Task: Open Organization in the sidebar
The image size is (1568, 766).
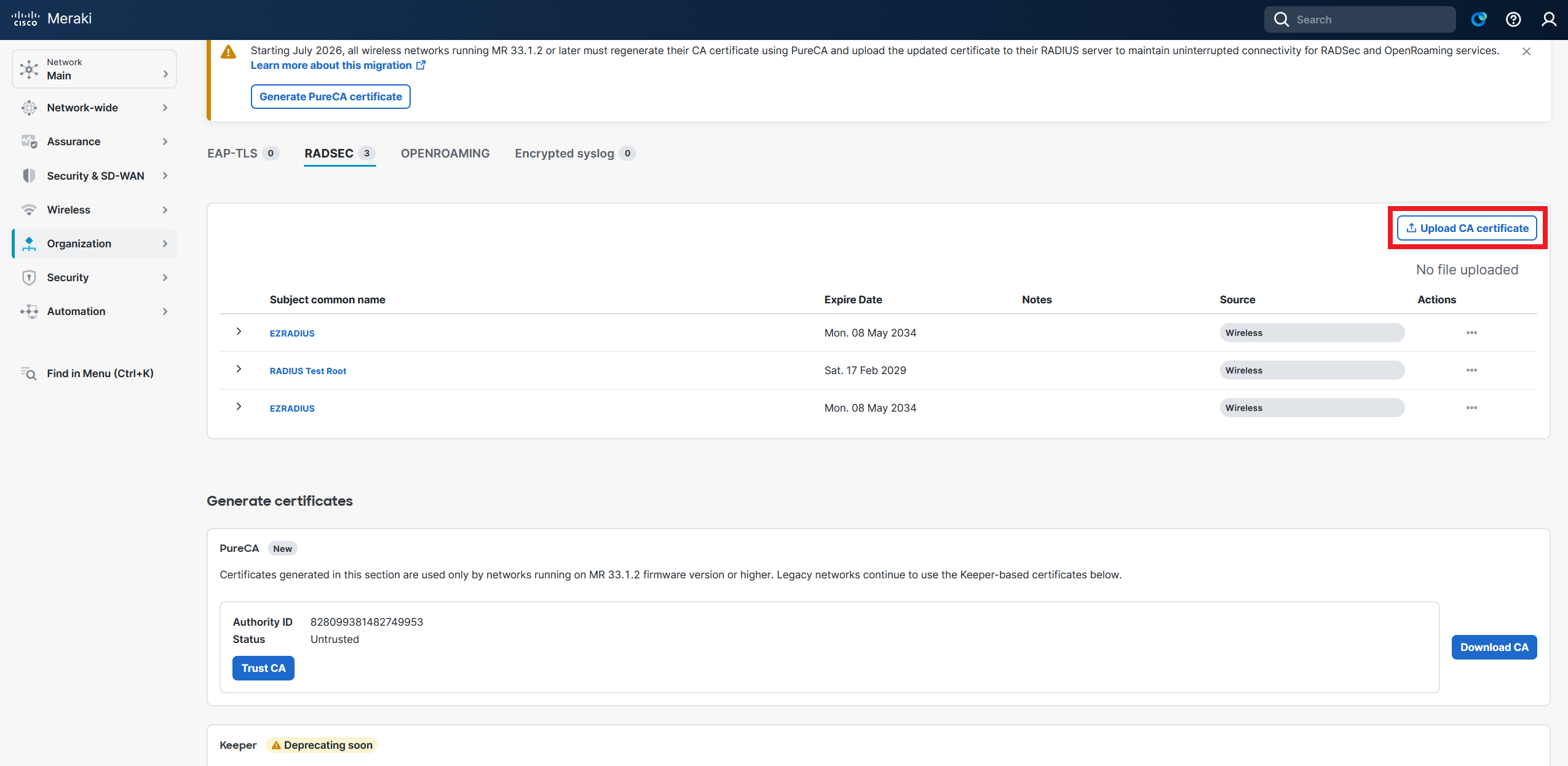Action: point(94,244)
